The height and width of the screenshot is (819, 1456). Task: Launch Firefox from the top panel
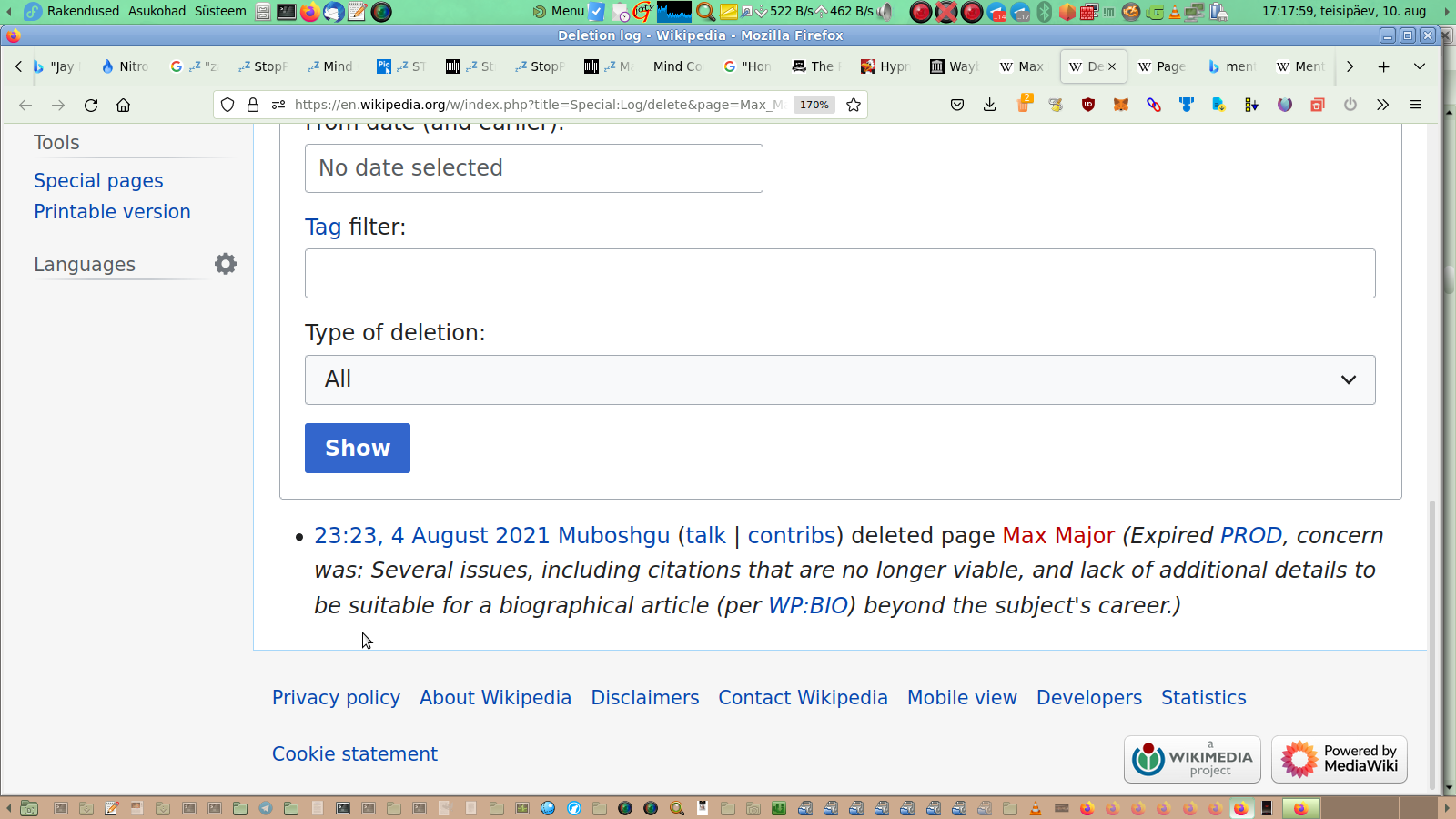(x=310, y=12)
